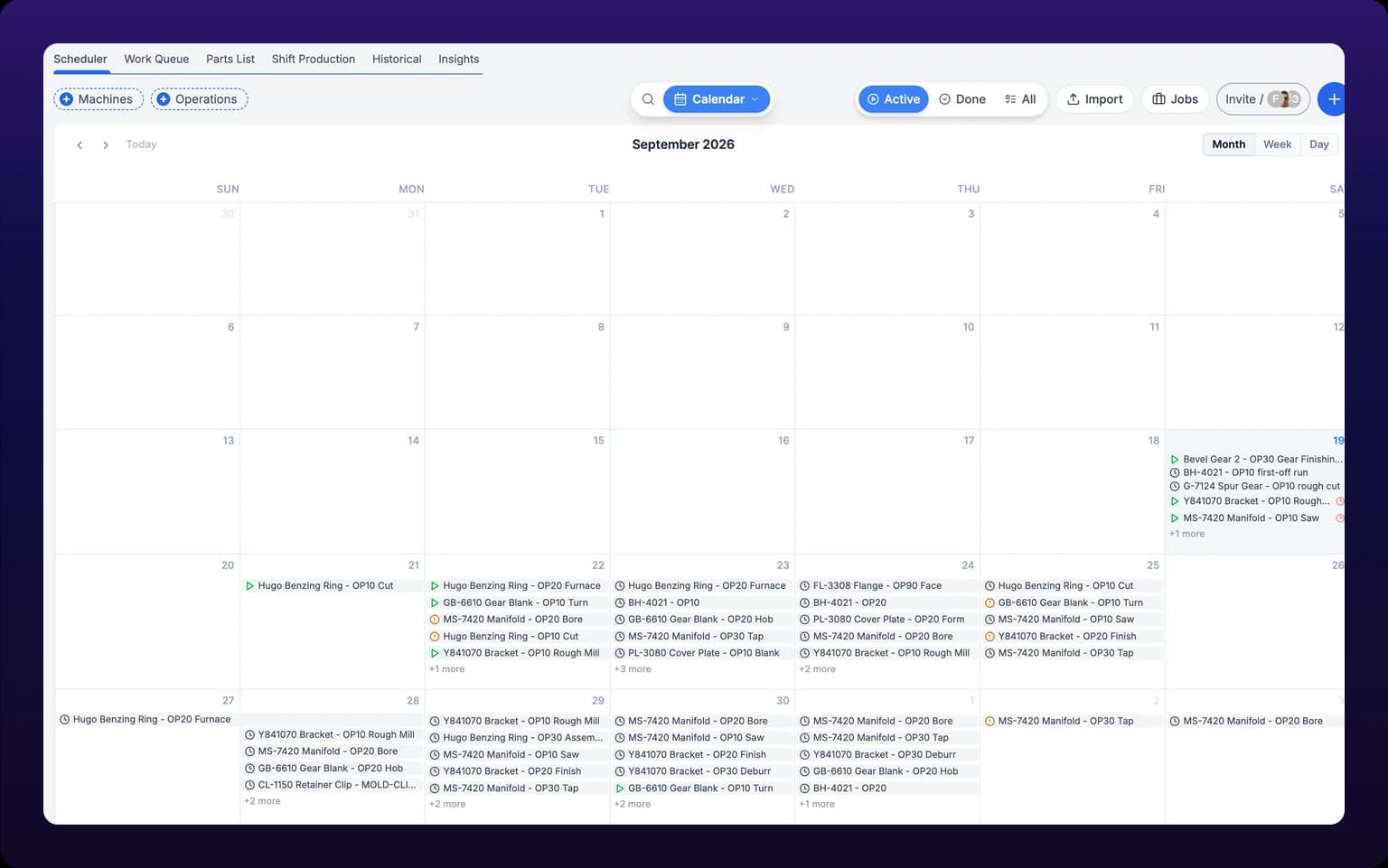
Task: Open GB-6610 Gear Blank - OP20 Hob on 28
Action: (332, 769)
